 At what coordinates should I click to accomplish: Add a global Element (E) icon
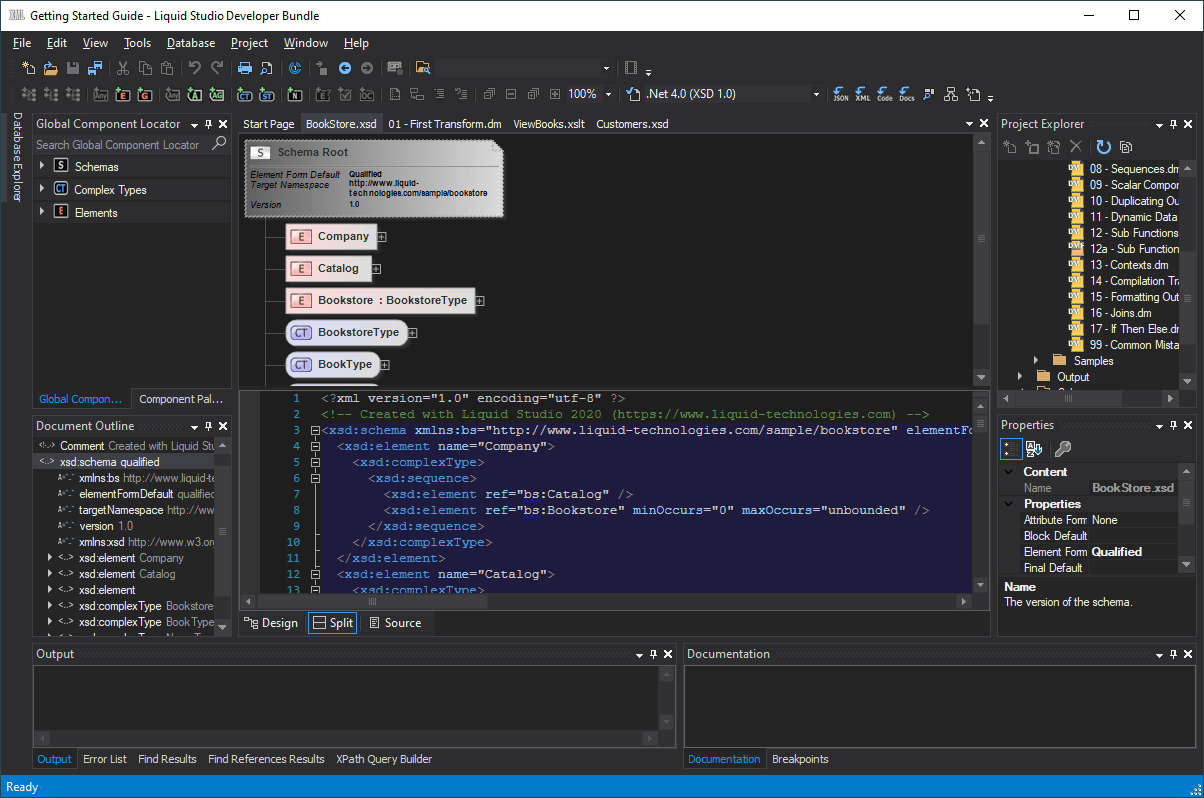[x=123, y=94]
